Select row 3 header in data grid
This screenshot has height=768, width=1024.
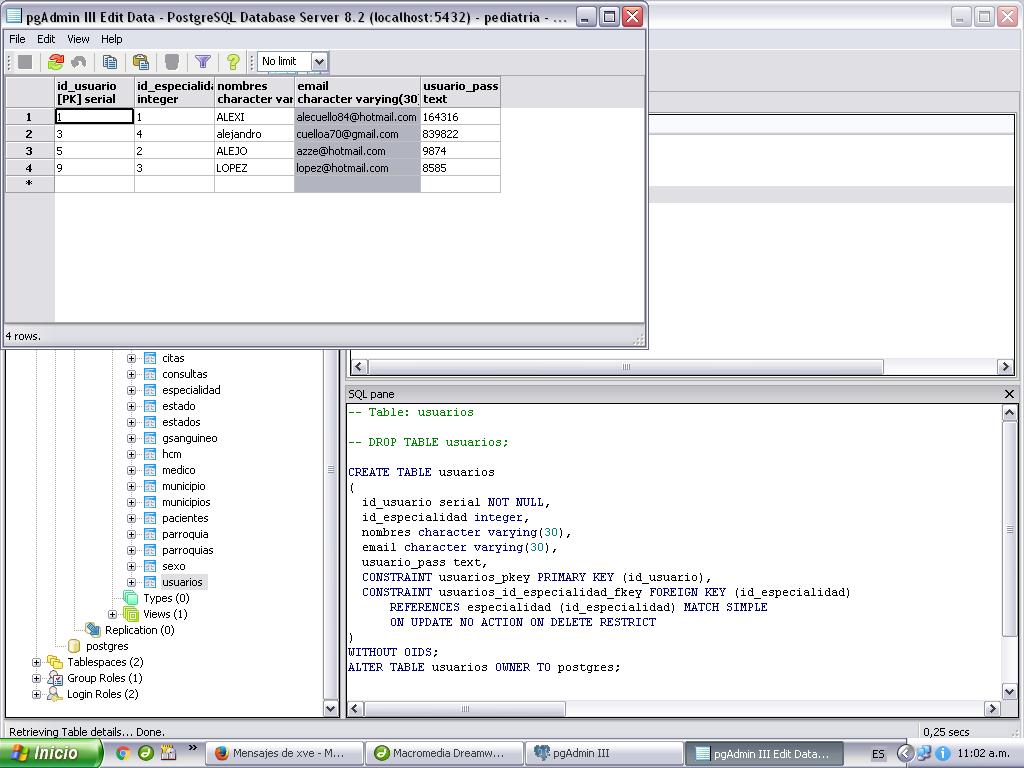point(29,151)
